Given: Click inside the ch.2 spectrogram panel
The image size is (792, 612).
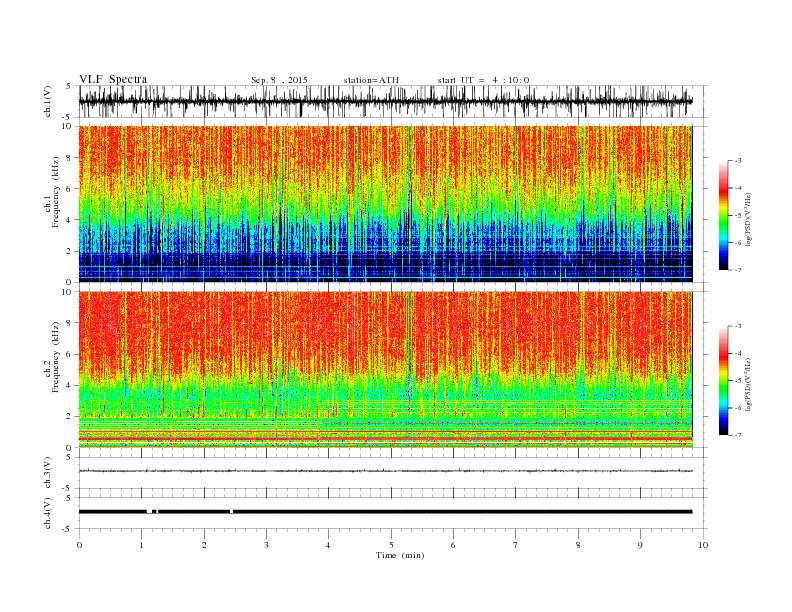Looking at the screenshot, I should (385, 369).
